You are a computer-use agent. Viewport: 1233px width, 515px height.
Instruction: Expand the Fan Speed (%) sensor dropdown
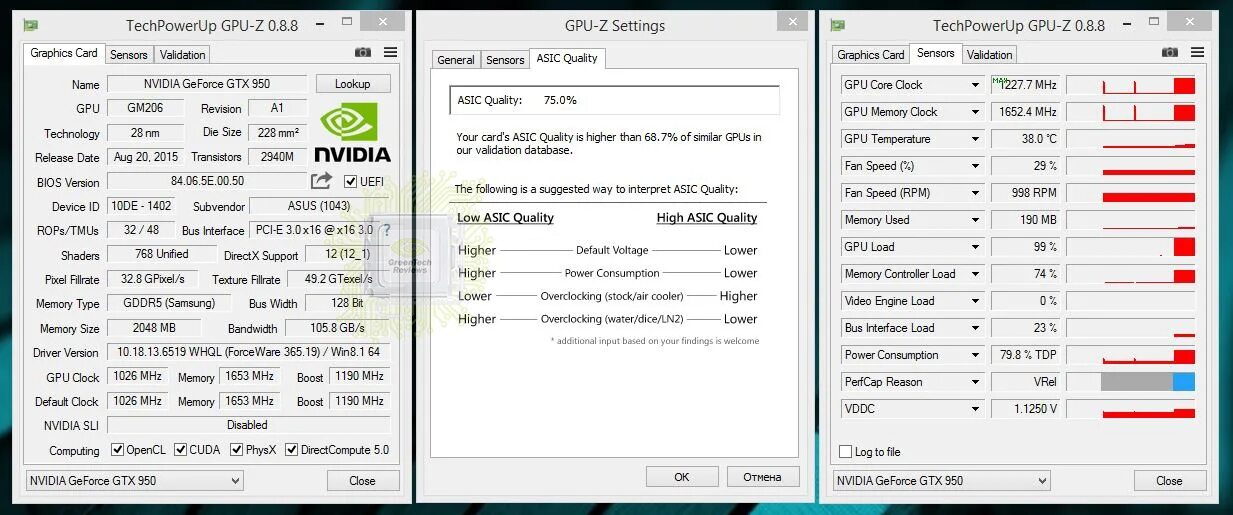pos(975,166)
